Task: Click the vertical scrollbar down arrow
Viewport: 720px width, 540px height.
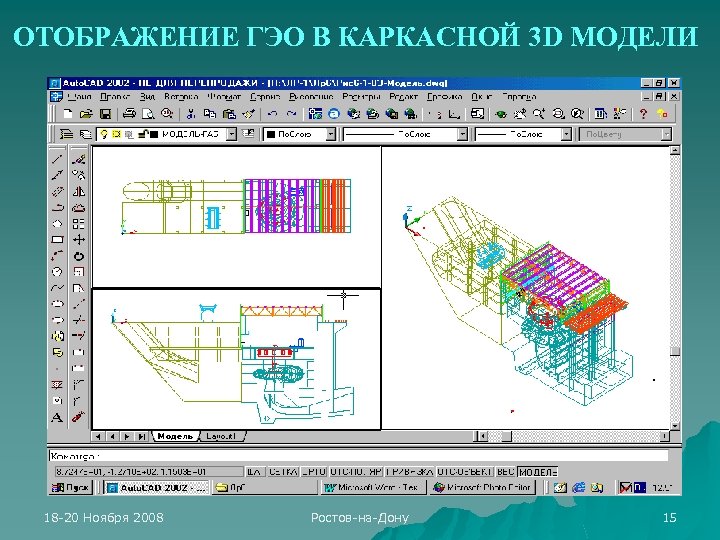Action: 675,426
